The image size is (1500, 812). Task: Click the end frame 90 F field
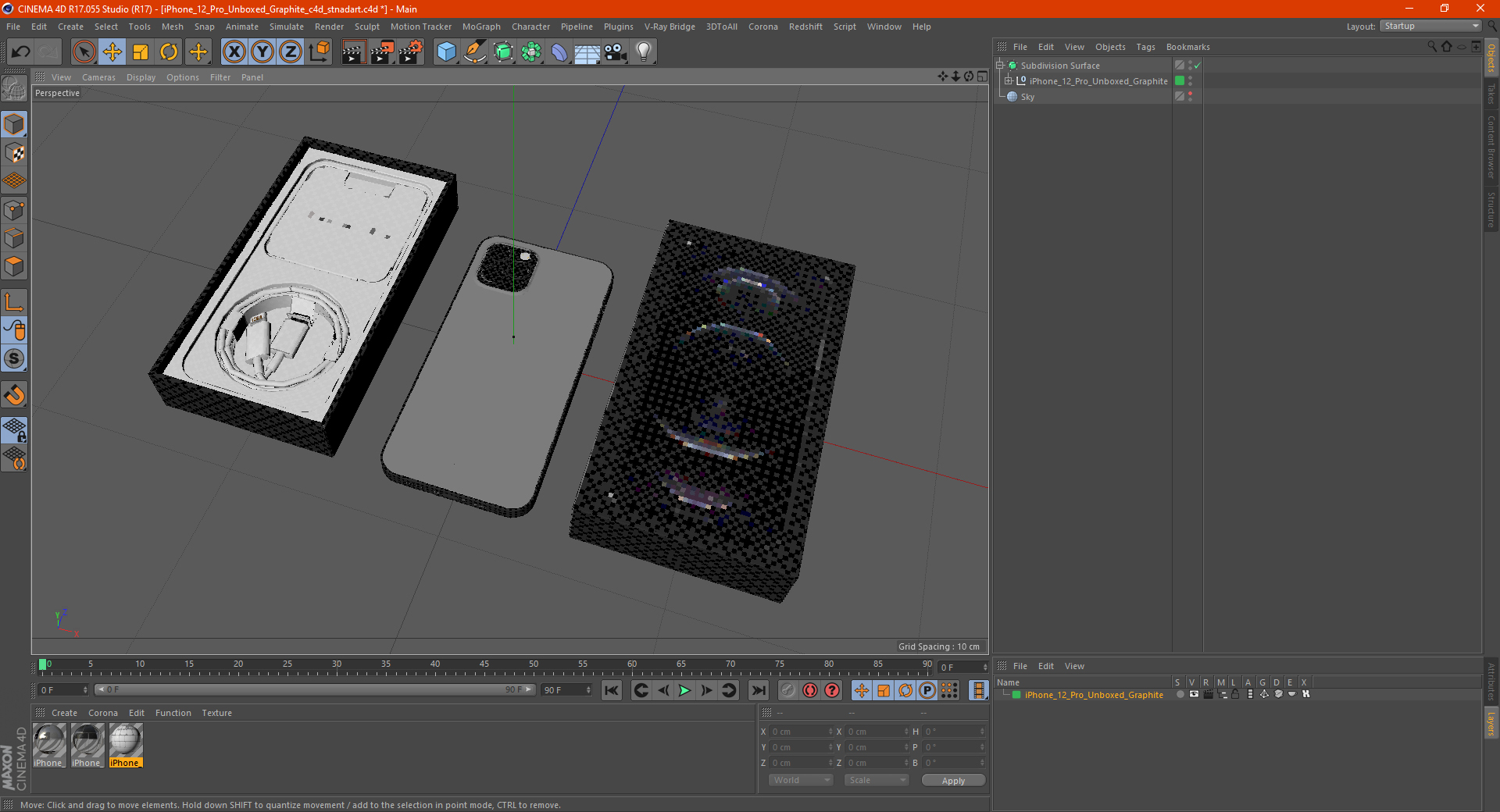tap(567, 690)
